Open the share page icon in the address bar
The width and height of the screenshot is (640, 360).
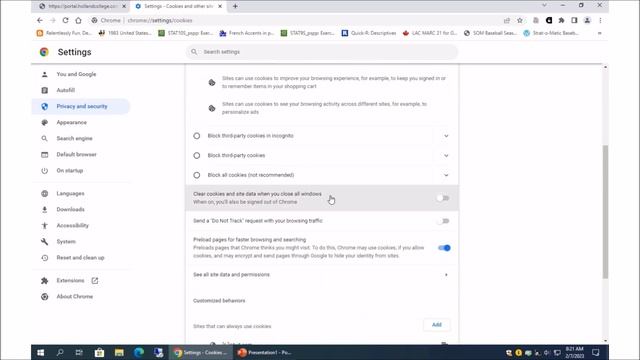point(507,20)
